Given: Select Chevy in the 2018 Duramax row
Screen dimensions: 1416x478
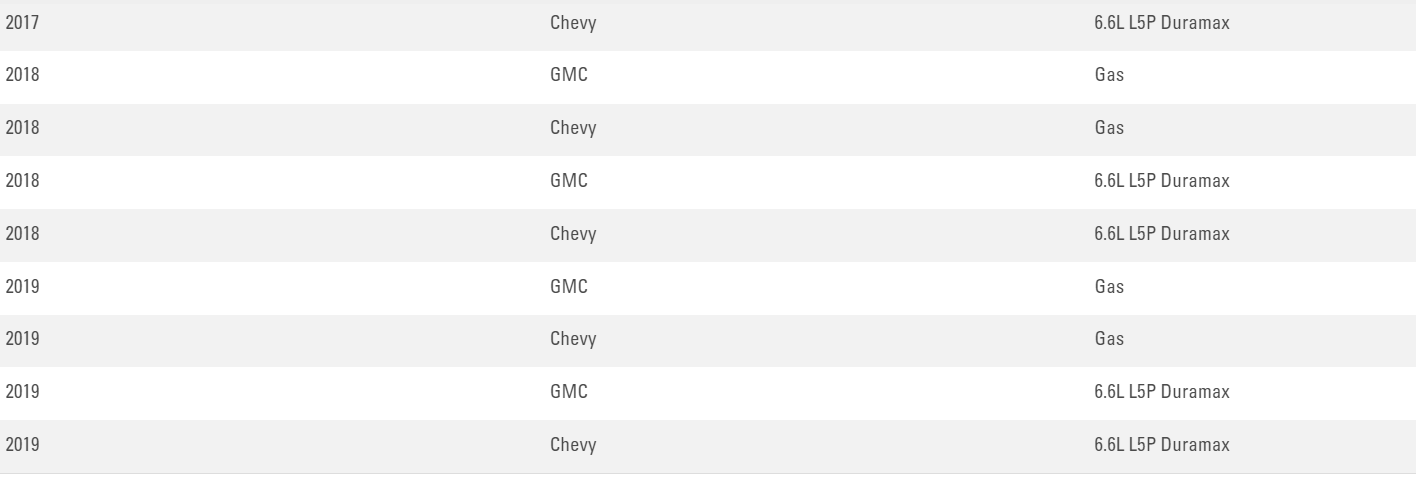Looking at the screenshot, I should coord(573,234).
